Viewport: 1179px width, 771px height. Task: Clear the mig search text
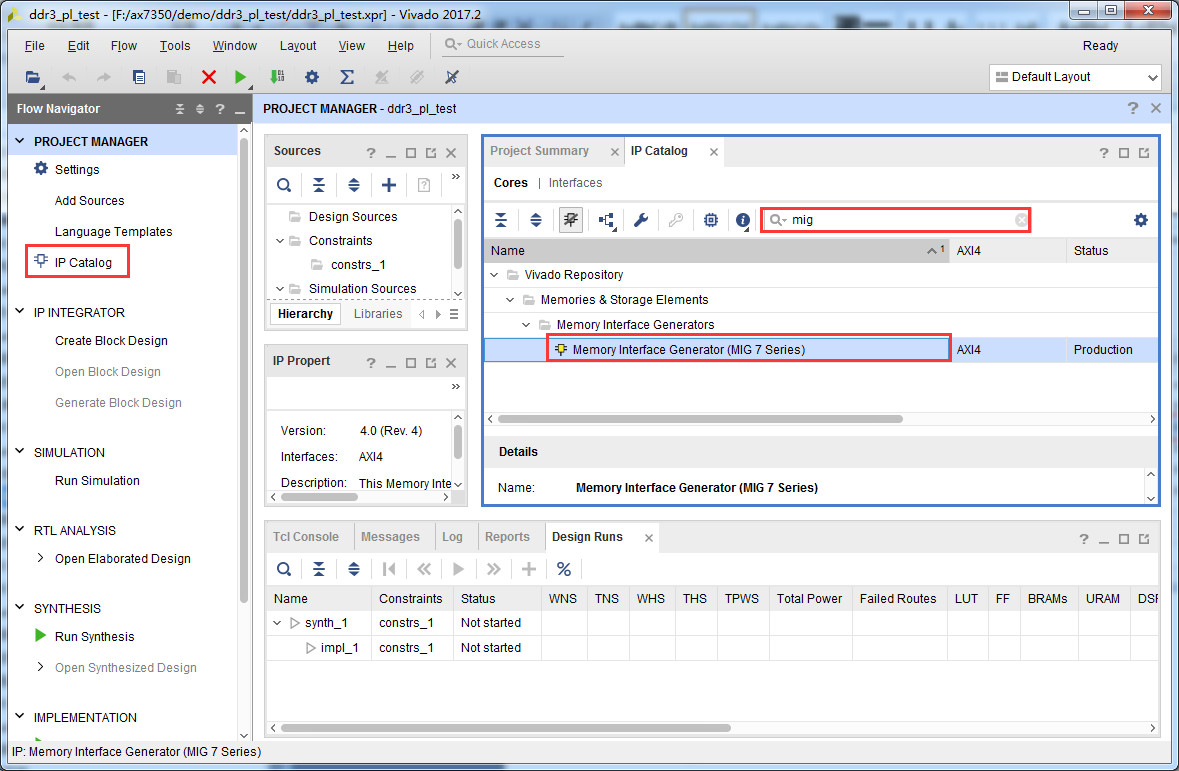click(1021, 220)
